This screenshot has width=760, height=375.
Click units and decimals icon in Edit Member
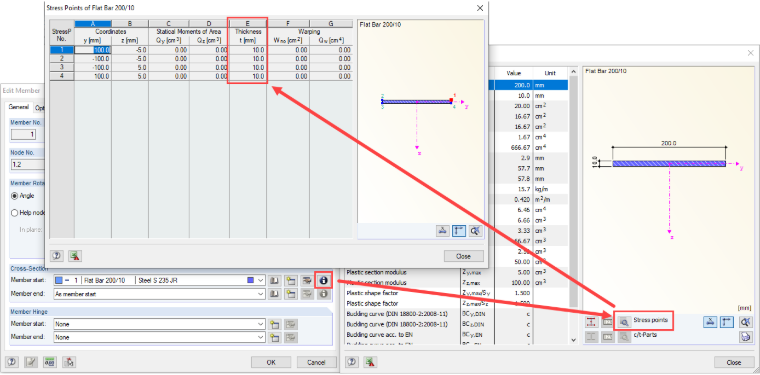(x=49, y=362)
